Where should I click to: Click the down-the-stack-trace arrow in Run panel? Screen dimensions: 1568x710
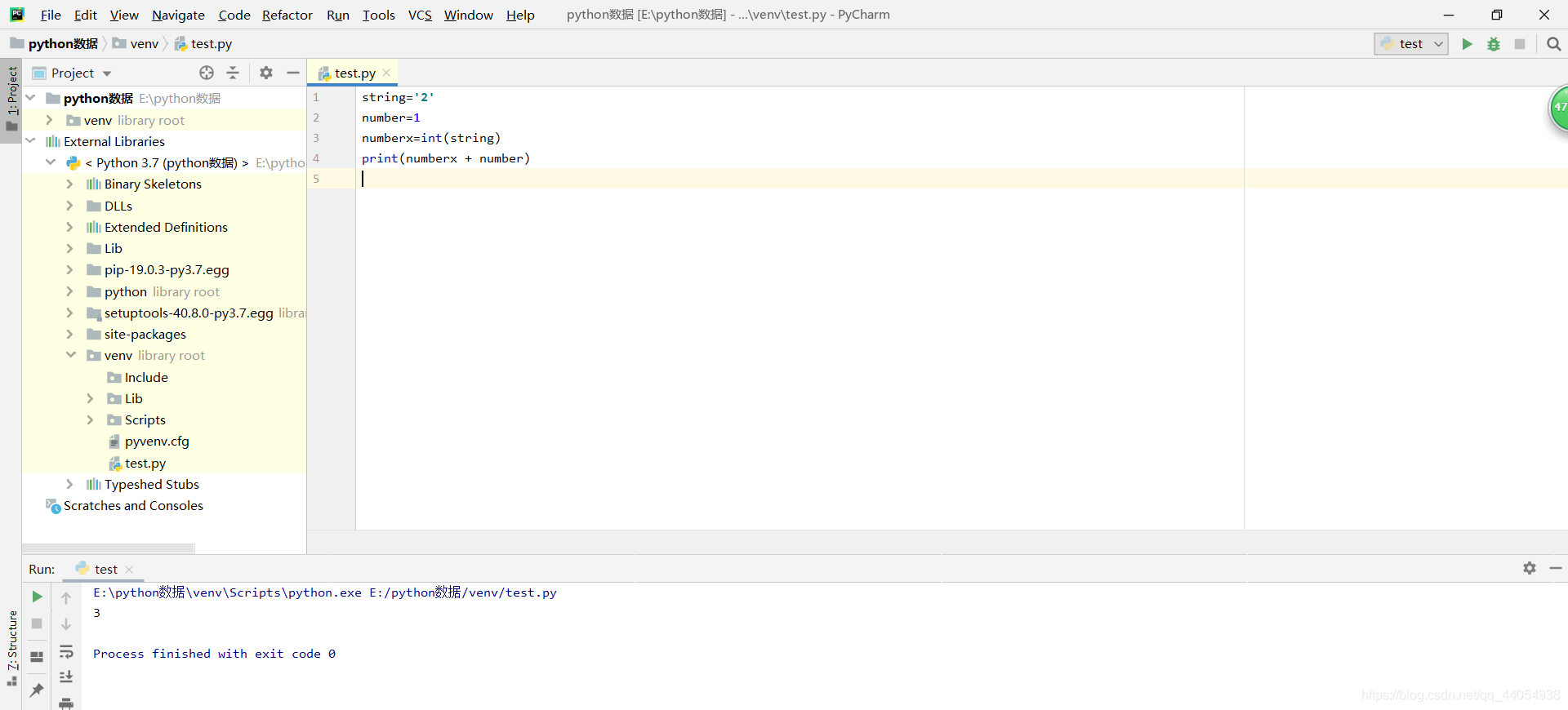66,624
